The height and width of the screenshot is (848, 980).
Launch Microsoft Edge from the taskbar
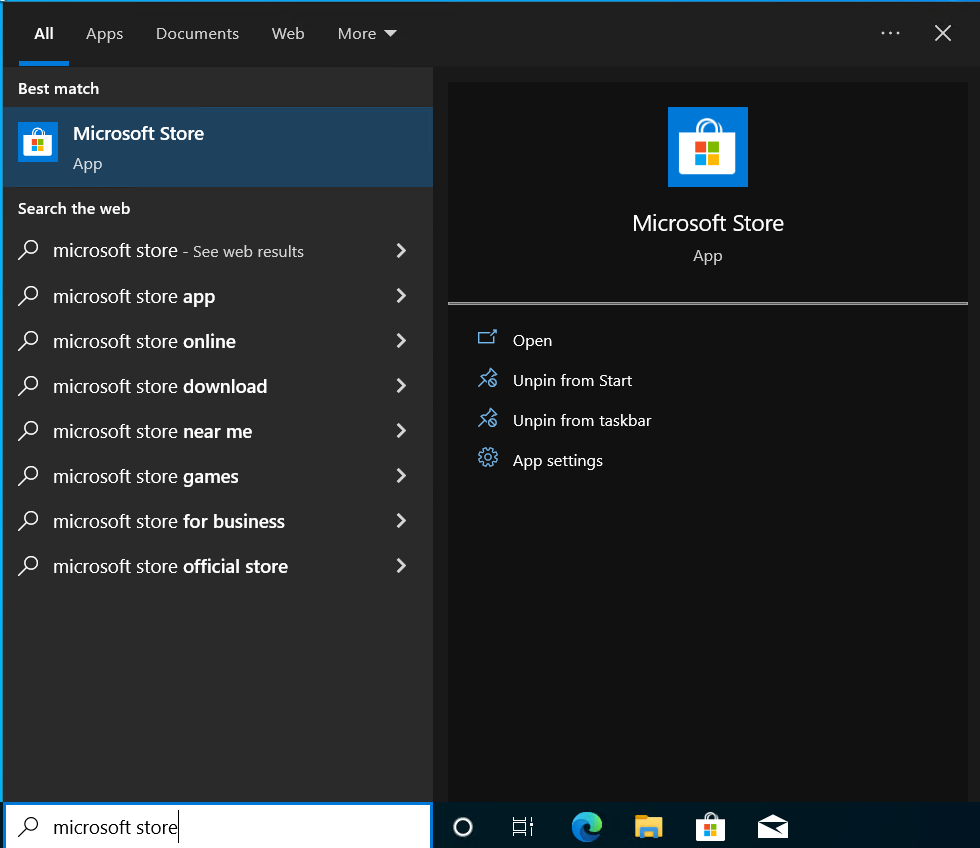[587, 826]
